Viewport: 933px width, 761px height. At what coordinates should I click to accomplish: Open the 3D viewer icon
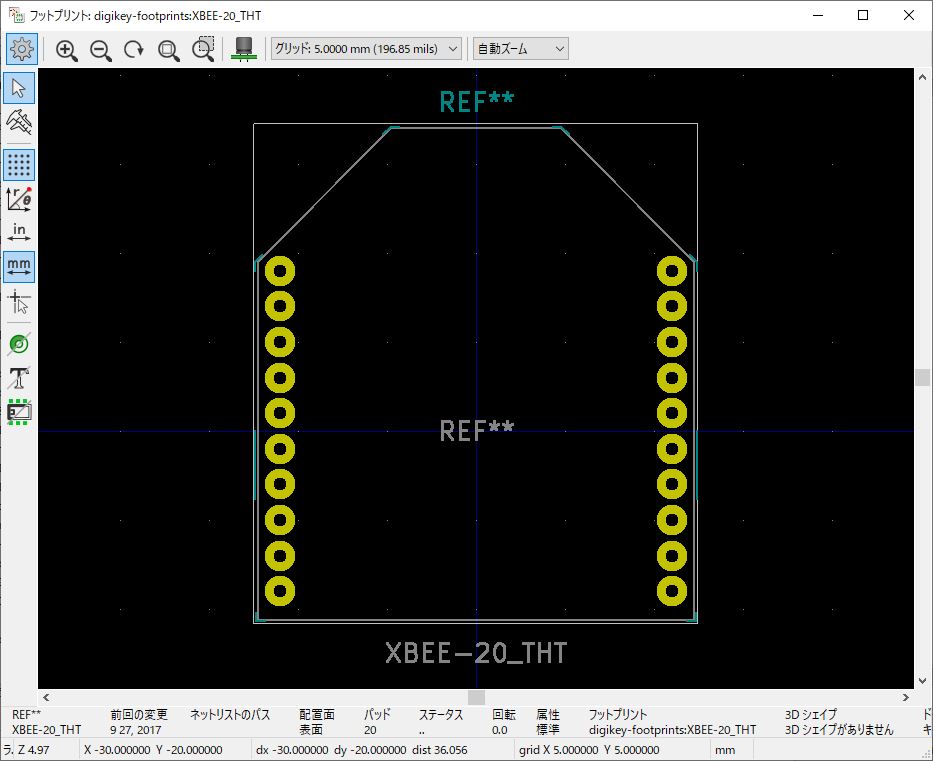pyautogui.click(x=244, y=49)
